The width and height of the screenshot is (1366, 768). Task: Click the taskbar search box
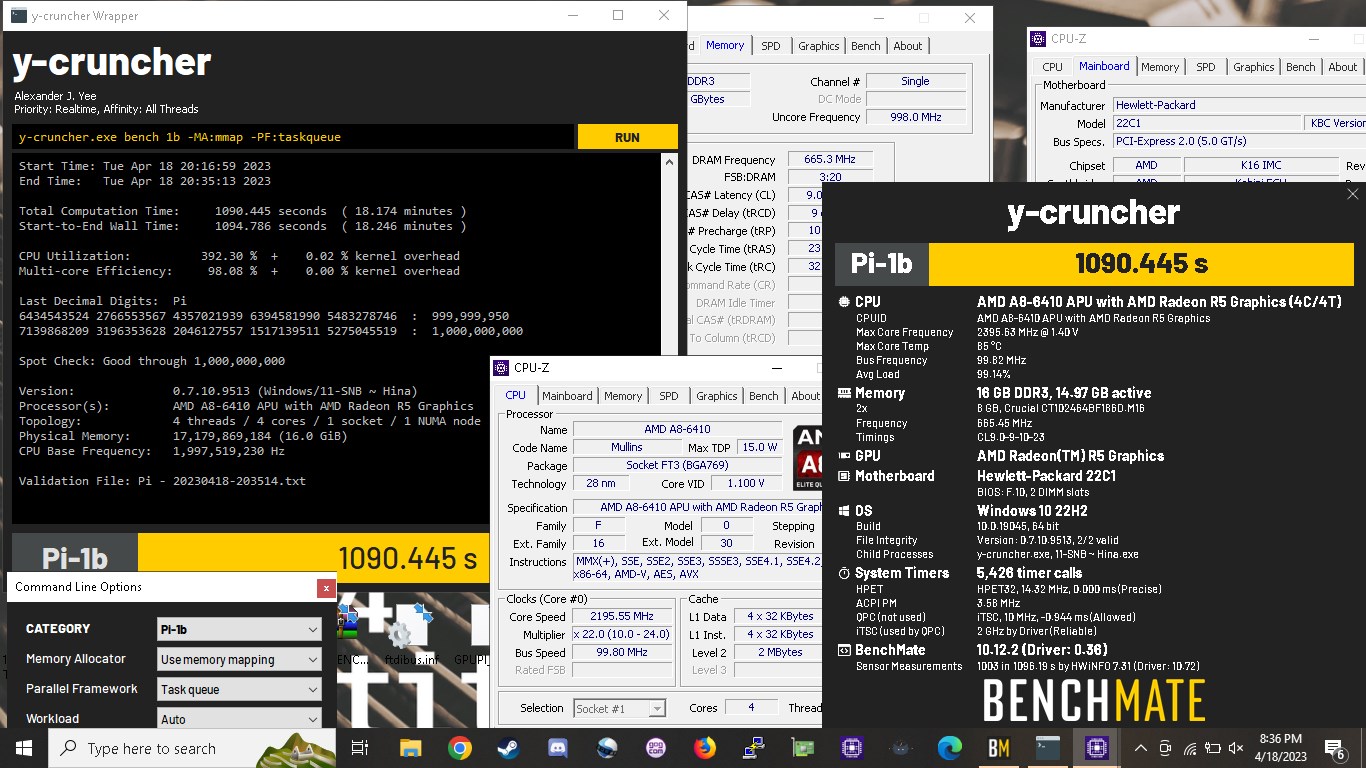(x=193, y=748)
